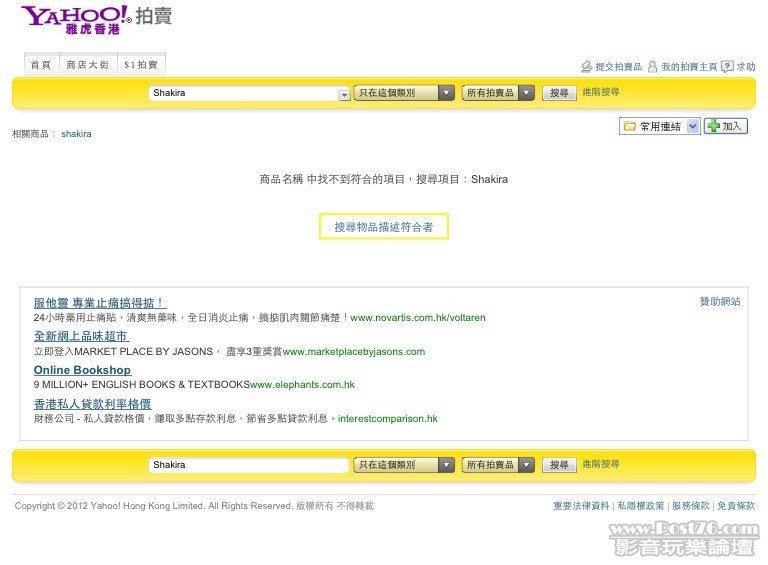The image size is (768, 565).
Task: Open 服務條款 footer link
Action: [690, 506]
